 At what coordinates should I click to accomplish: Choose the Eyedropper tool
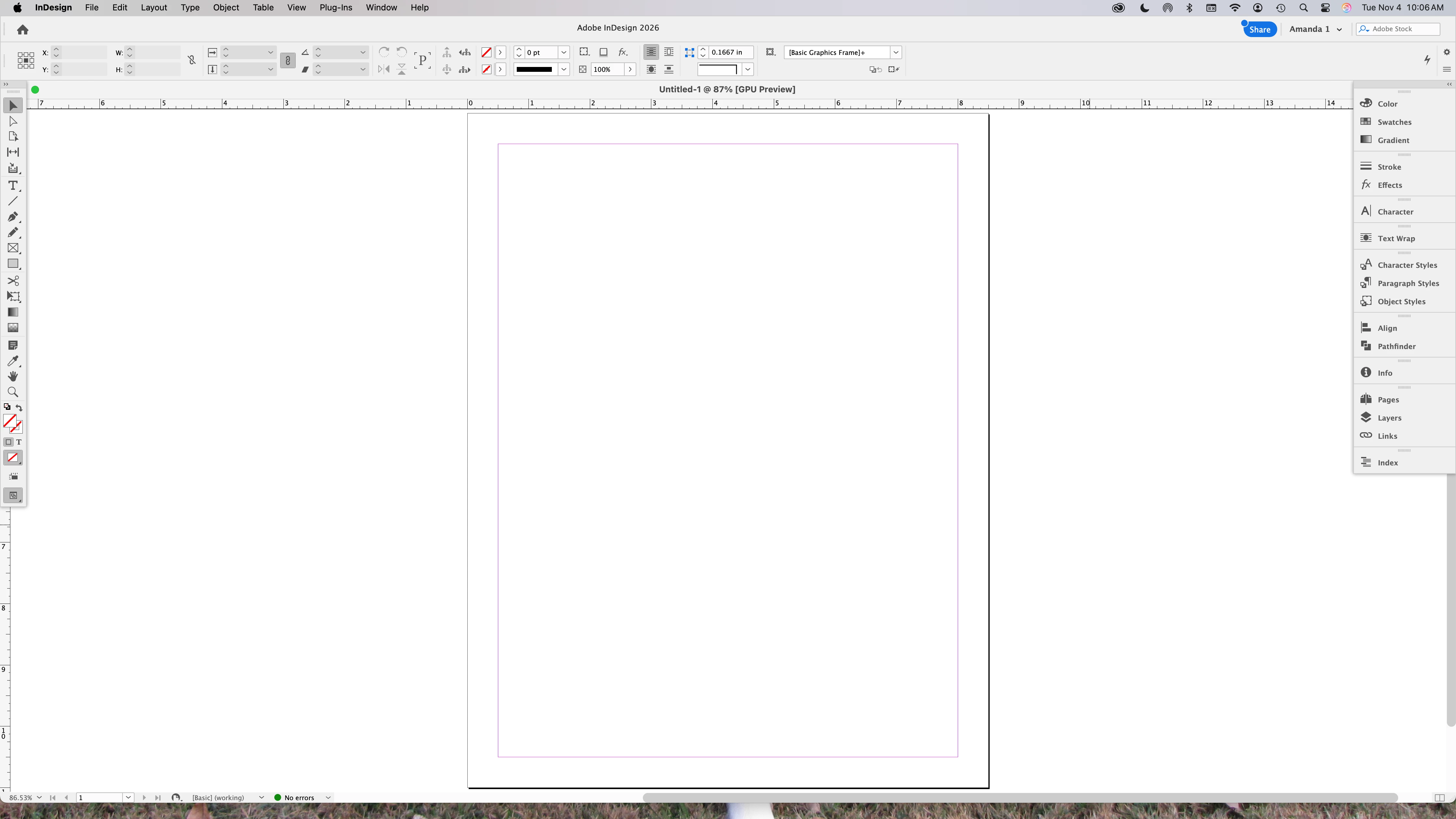(x=12, y=361)
